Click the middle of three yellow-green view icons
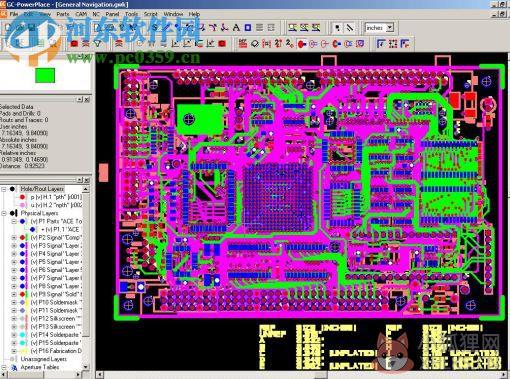 [x=304, y=27]
